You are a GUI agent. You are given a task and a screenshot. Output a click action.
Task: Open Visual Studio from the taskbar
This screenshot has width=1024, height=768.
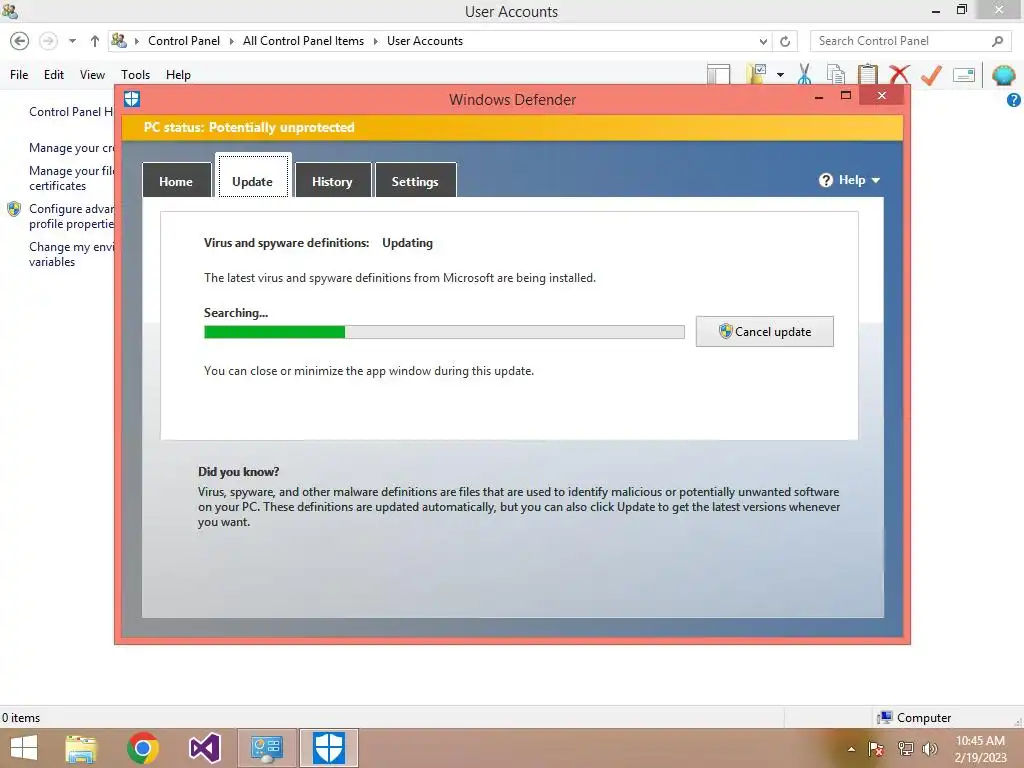[205, 748]
